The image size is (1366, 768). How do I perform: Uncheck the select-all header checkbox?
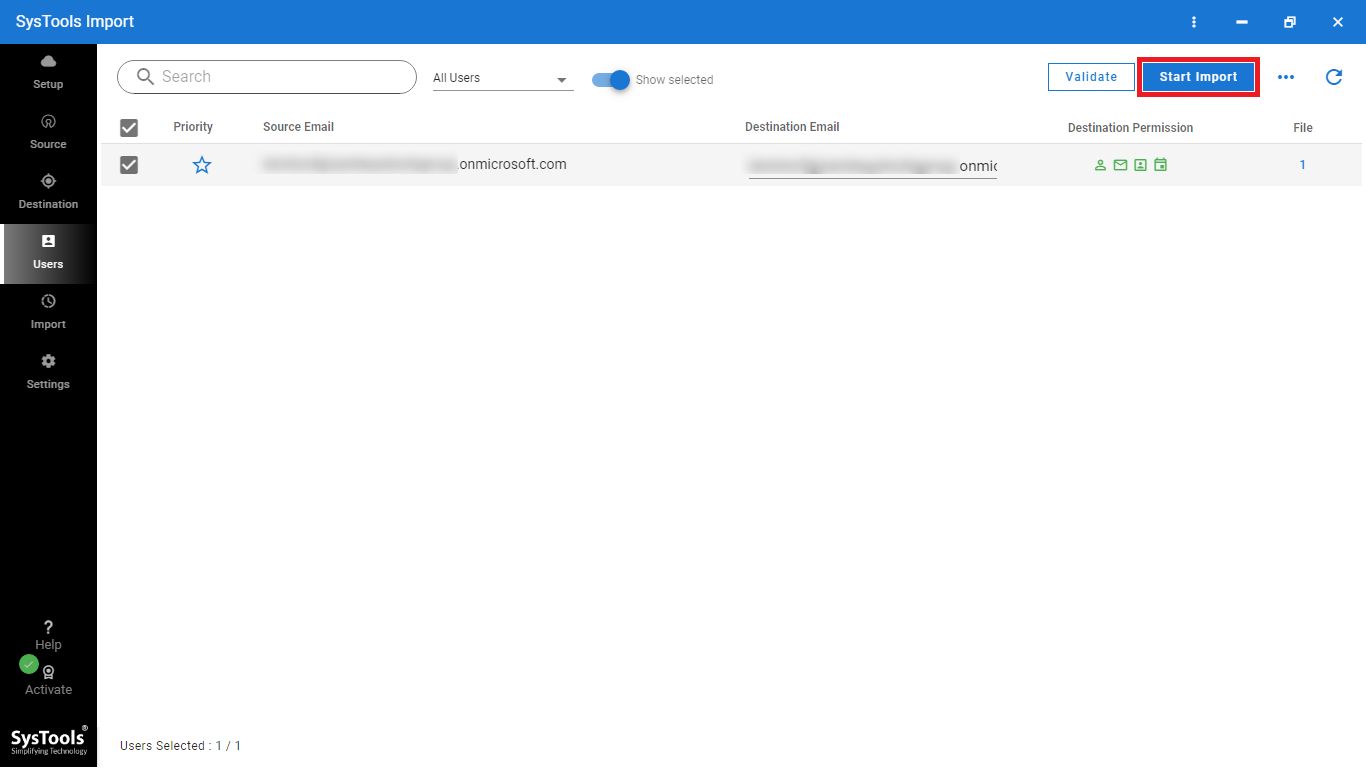(129, 127)
